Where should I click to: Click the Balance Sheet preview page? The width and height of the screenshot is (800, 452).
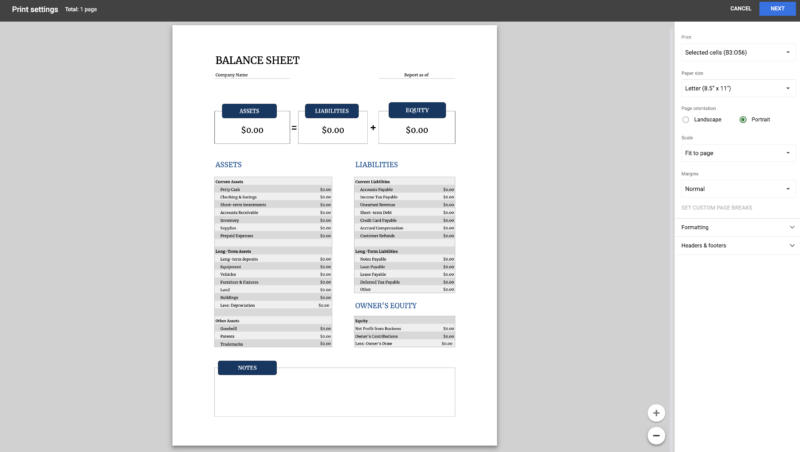[x=335, y=235]
